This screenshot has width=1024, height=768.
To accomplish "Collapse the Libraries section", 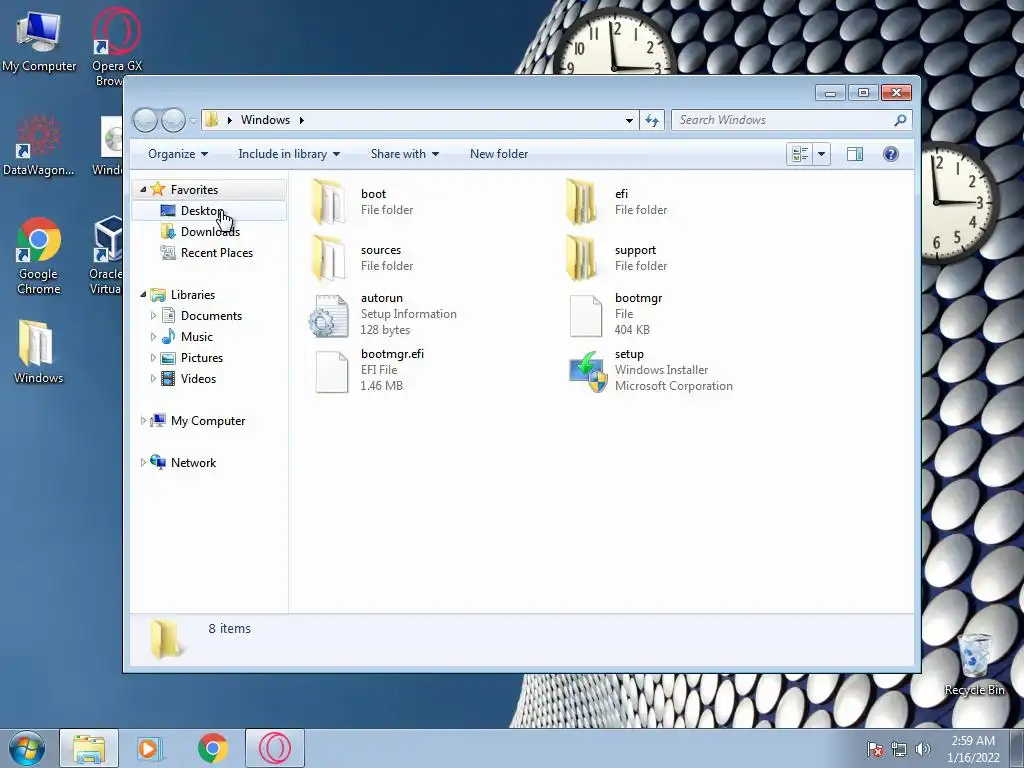I will tap(143, 295).
